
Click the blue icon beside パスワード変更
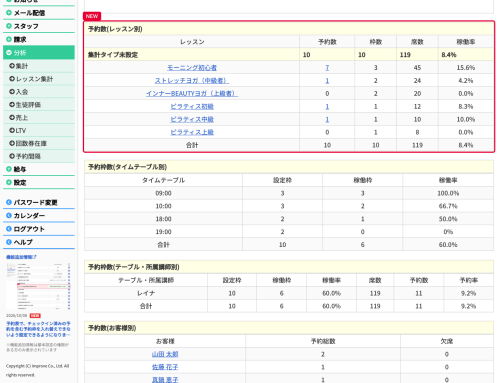pos(9,202)
